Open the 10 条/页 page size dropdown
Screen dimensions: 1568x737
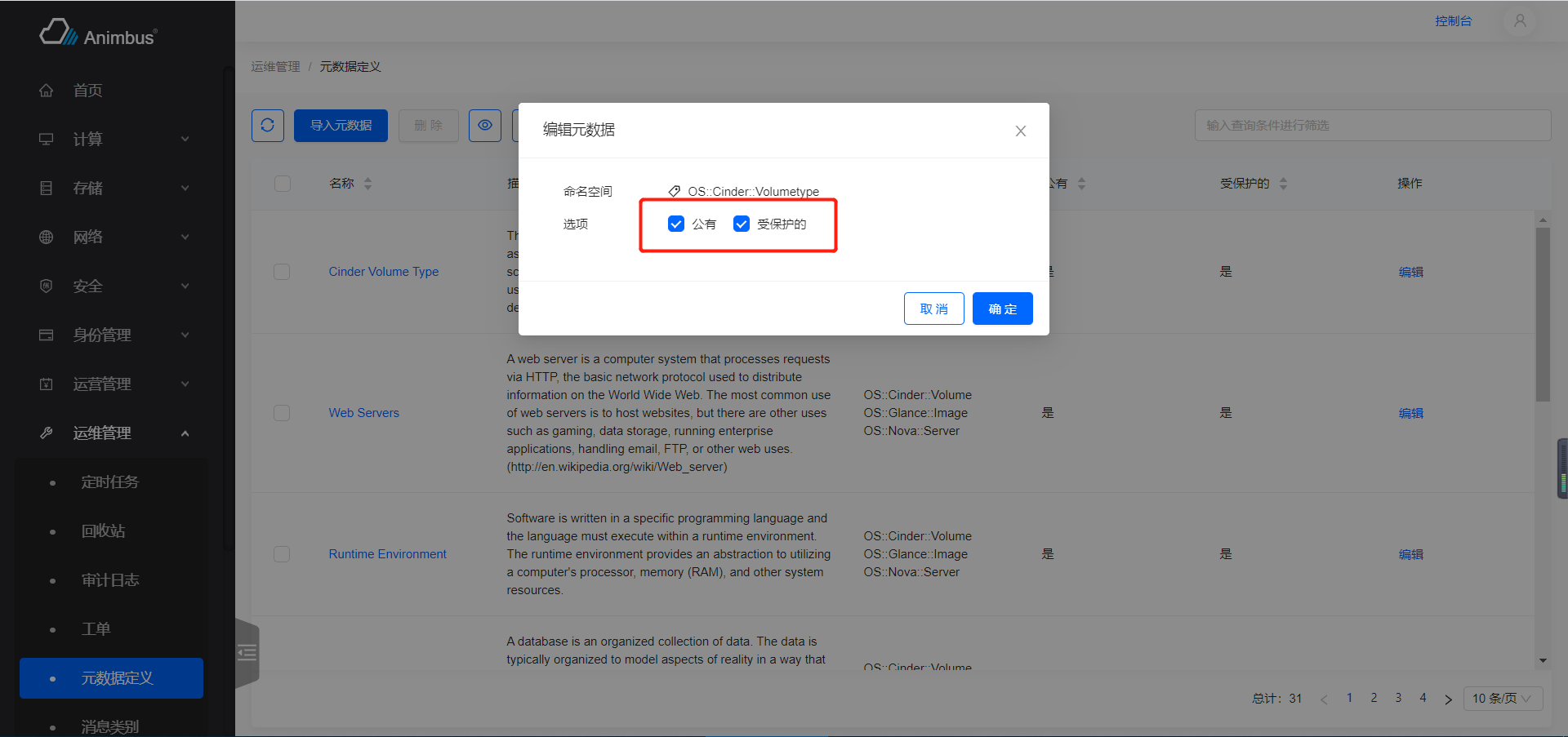[x=1501, y=699]
